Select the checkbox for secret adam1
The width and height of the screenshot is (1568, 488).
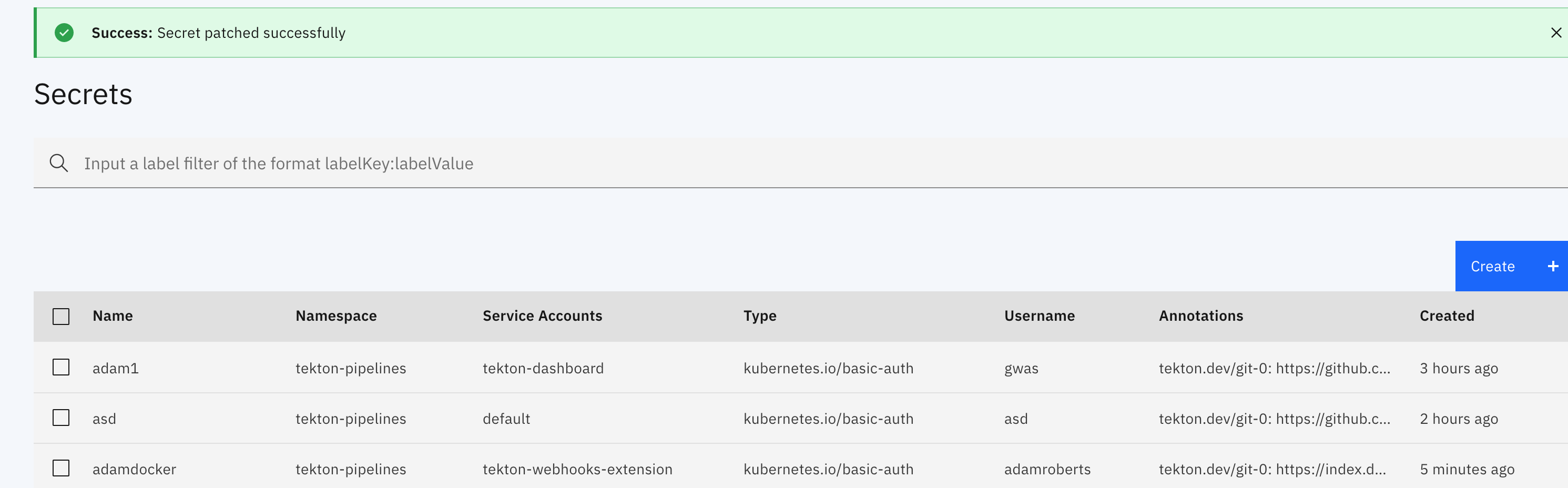[x=60, y=368]
